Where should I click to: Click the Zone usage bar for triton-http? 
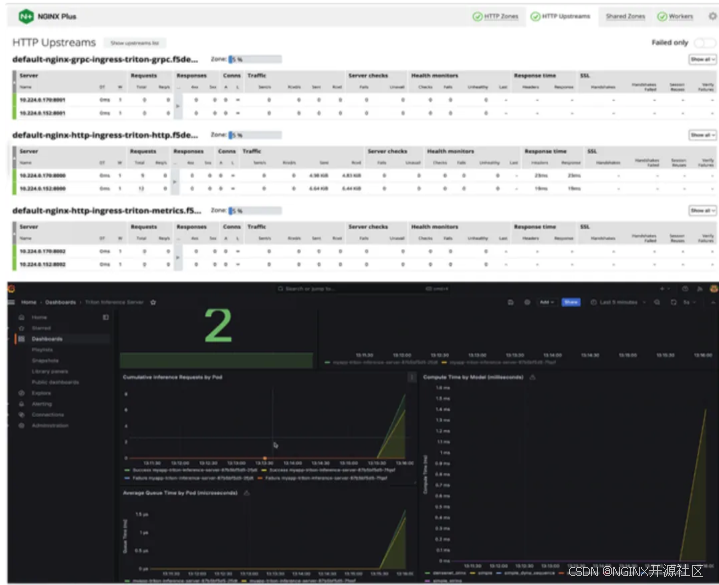coord(255,135)
